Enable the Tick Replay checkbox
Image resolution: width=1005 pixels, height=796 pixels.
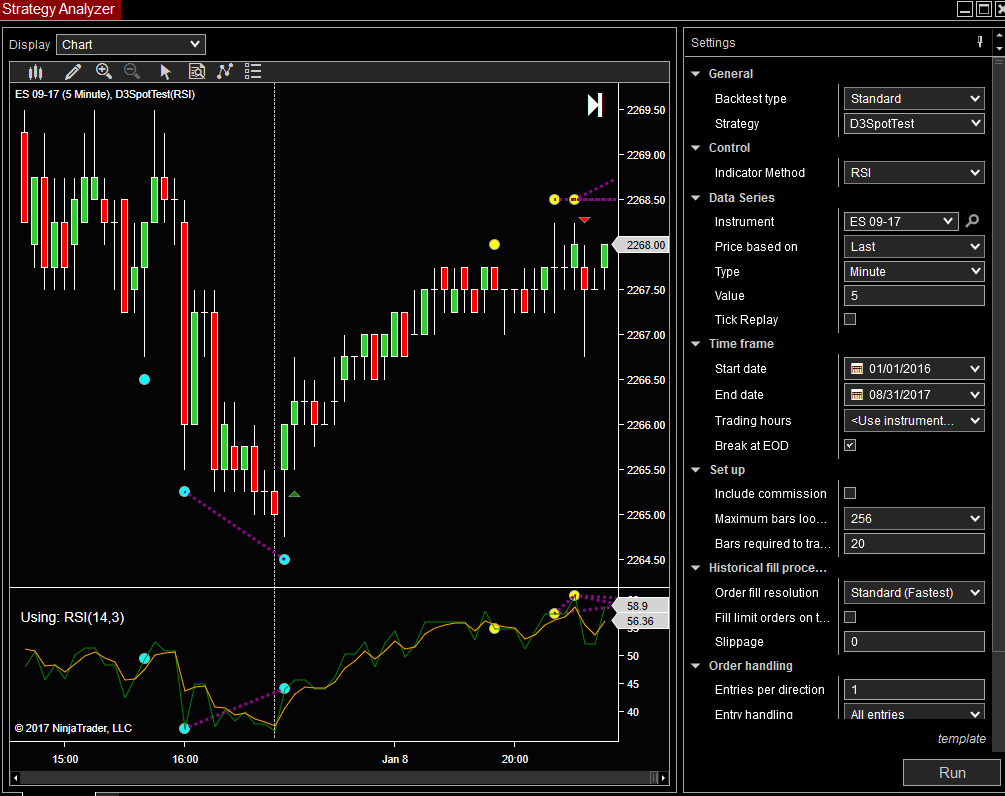pos(850,319)
